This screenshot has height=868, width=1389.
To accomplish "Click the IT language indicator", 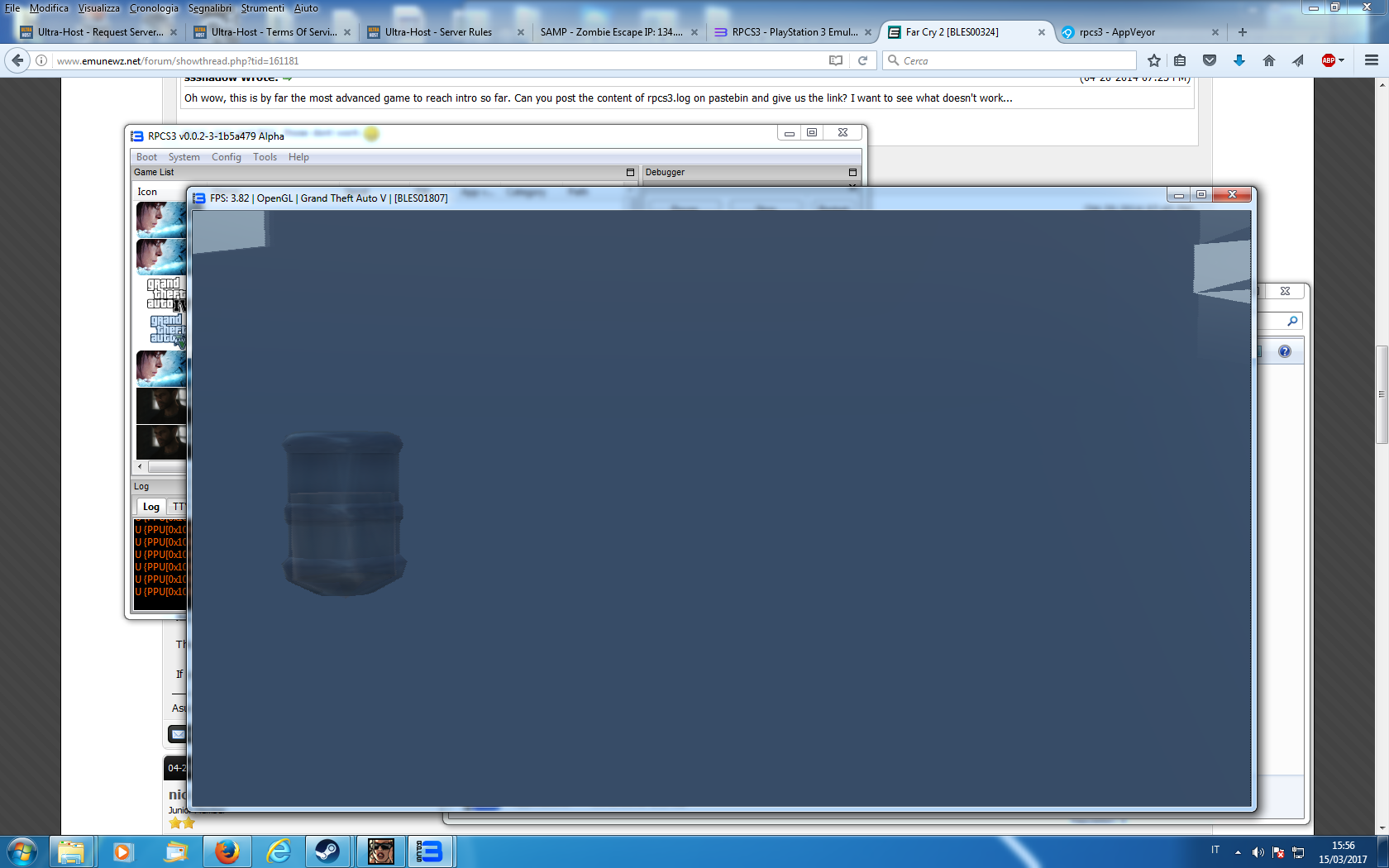I will click(1215, 850).
